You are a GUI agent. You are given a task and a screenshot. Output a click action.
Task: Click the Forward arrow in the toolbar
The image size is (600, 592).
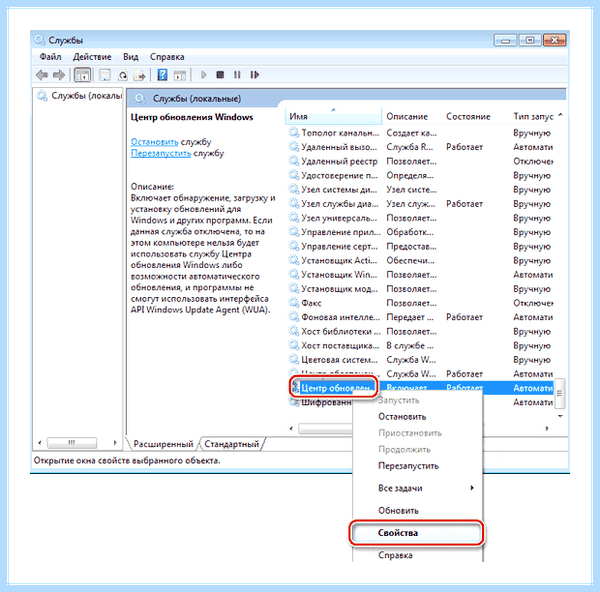(x=59, y=75)
